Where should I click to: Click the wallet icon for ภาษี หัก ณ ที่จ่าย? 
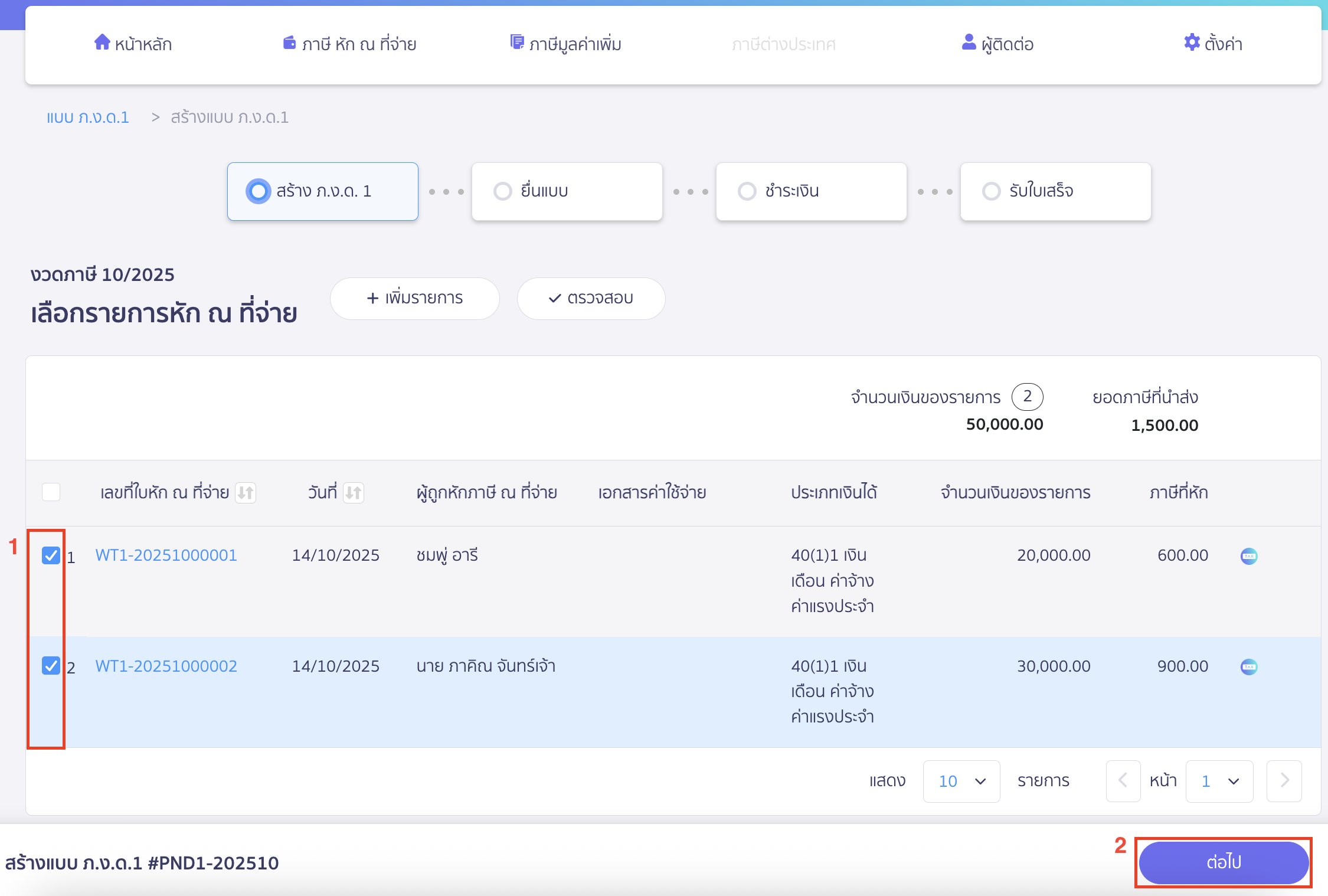tap(289, 42)
